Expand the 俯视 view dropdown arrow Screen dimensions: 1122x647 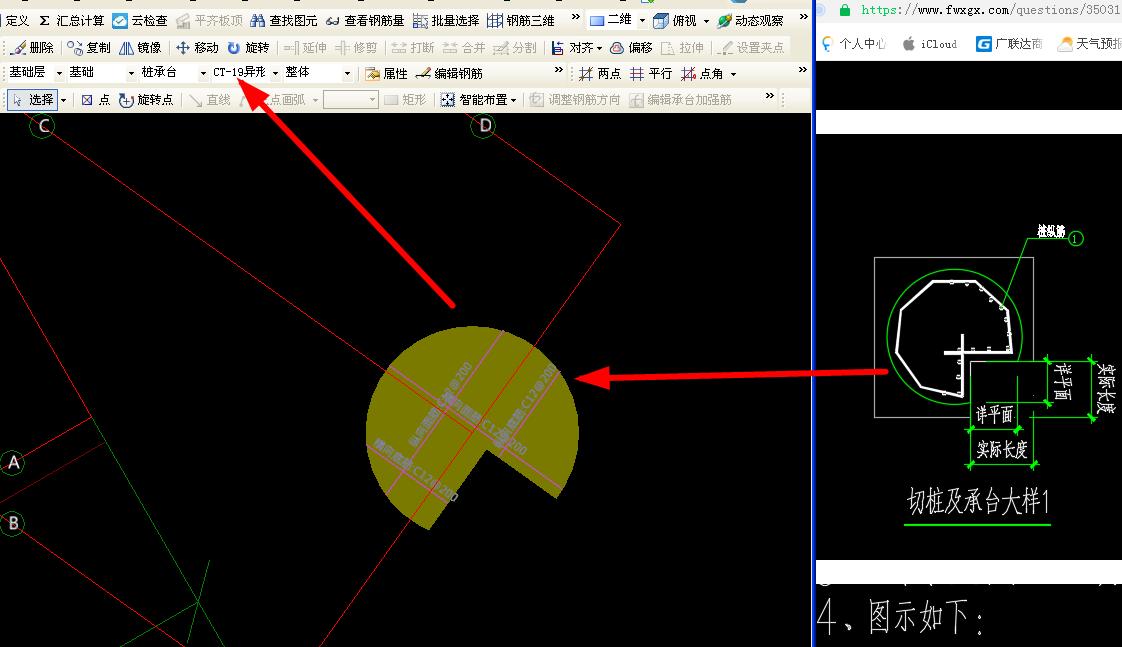pyautogui.click(x=706, y=21)
